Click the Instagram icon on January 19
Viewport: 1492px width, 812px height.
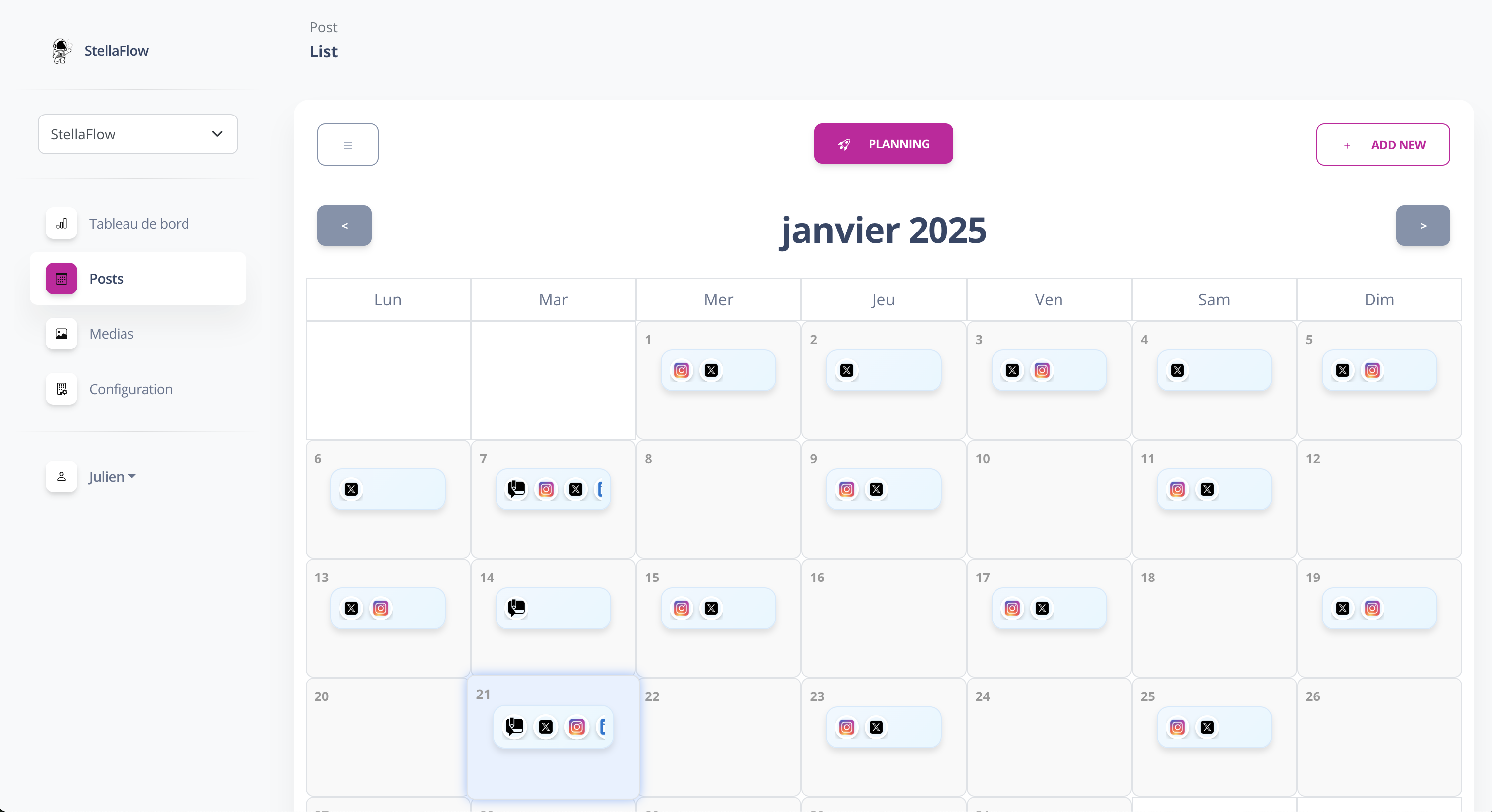pos(1372,608)
